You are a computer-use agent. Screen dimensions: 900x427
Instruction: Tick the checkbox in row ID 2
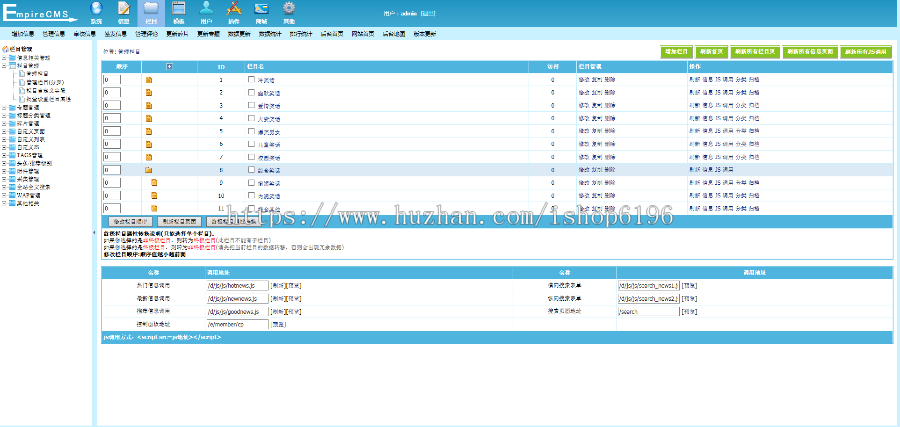(x=251, y=92)
